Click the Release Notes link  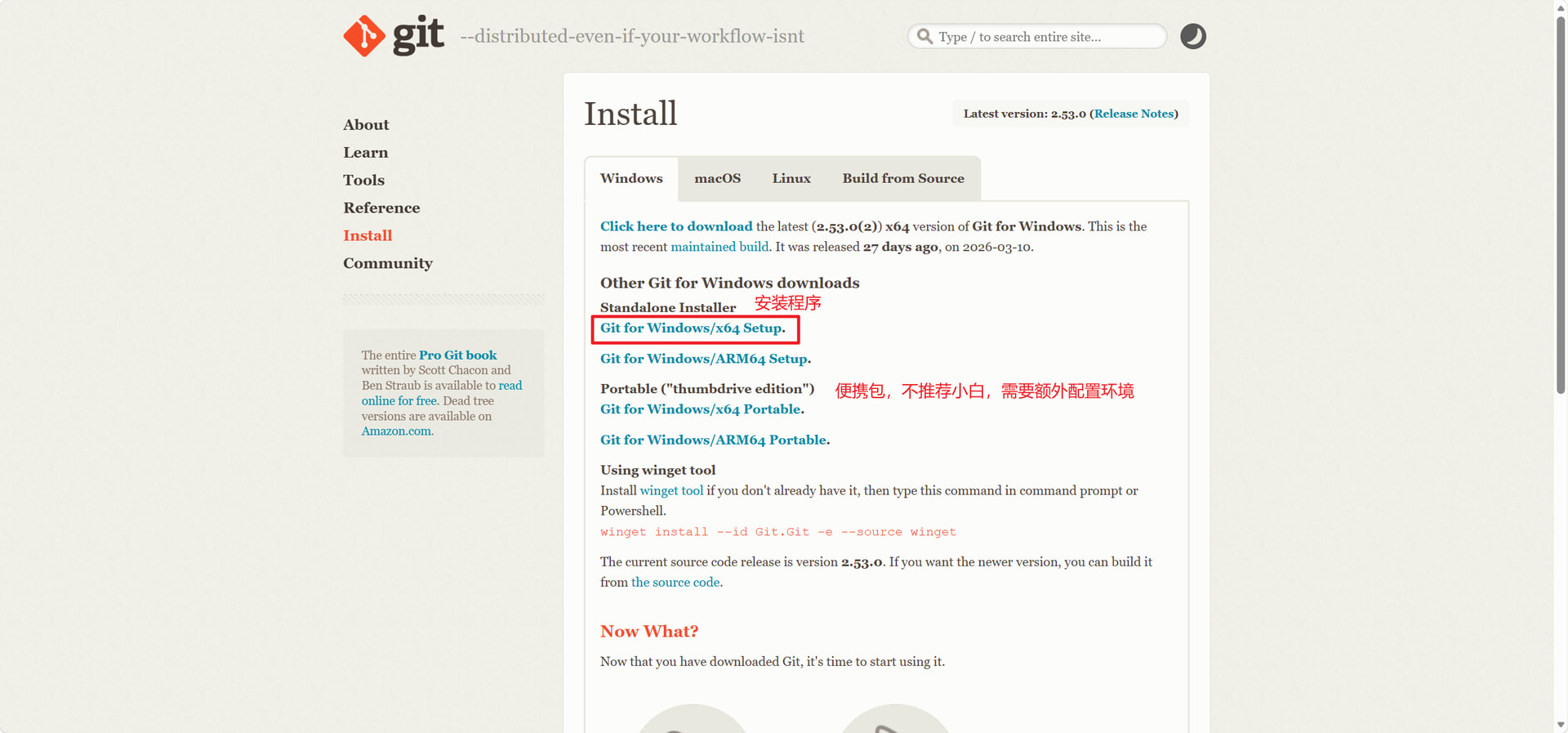(x=1134, y=114)
